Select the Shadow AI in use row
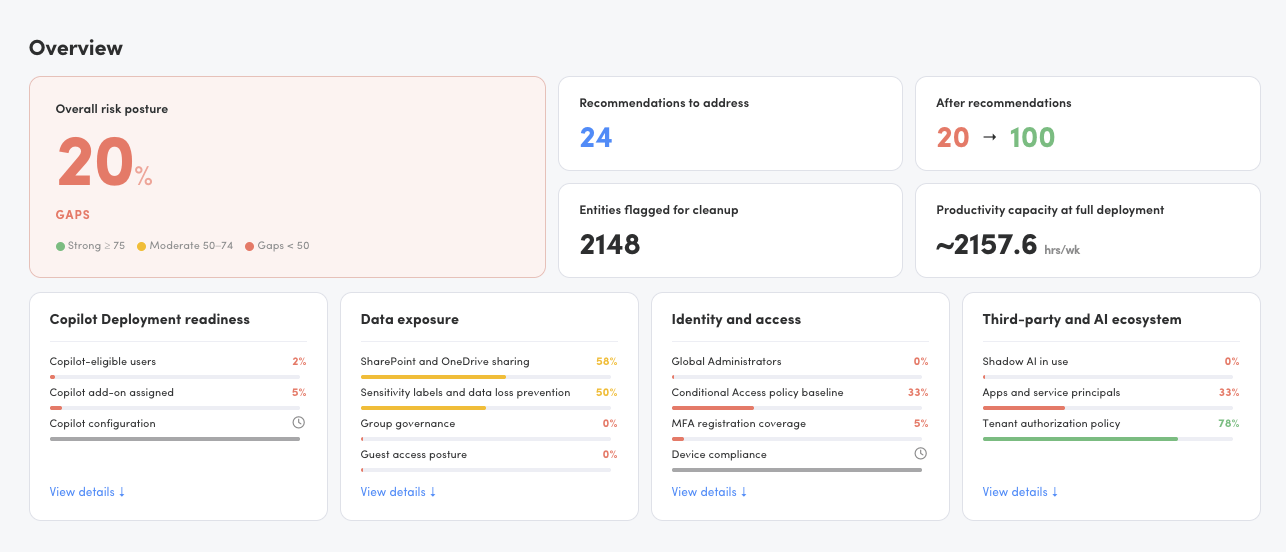Screen dimensions: 1286x552 [1111, 367]
